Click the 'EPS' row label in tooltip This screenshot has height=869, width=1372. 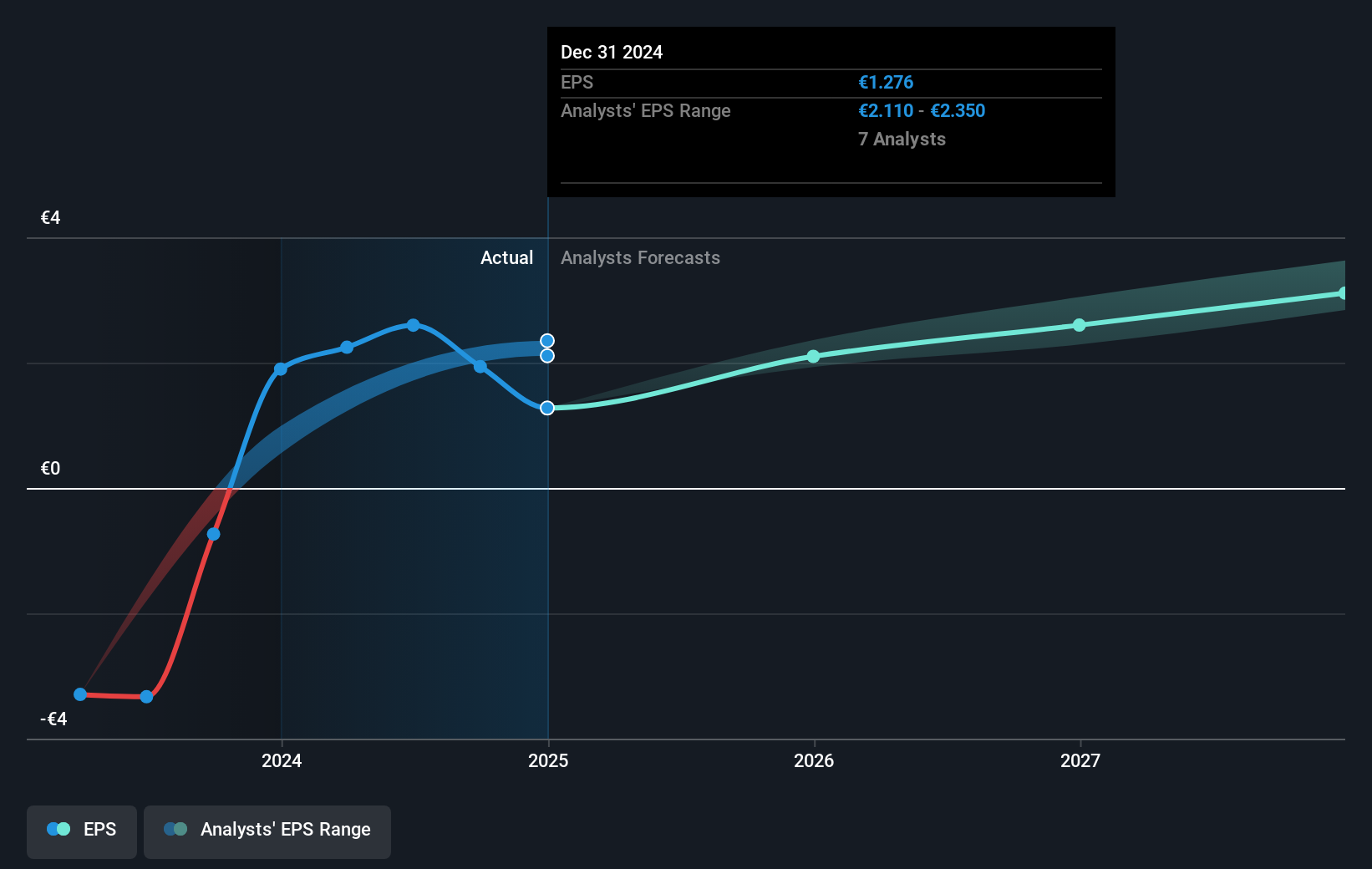pyautogui.click(x=577, y=82)
